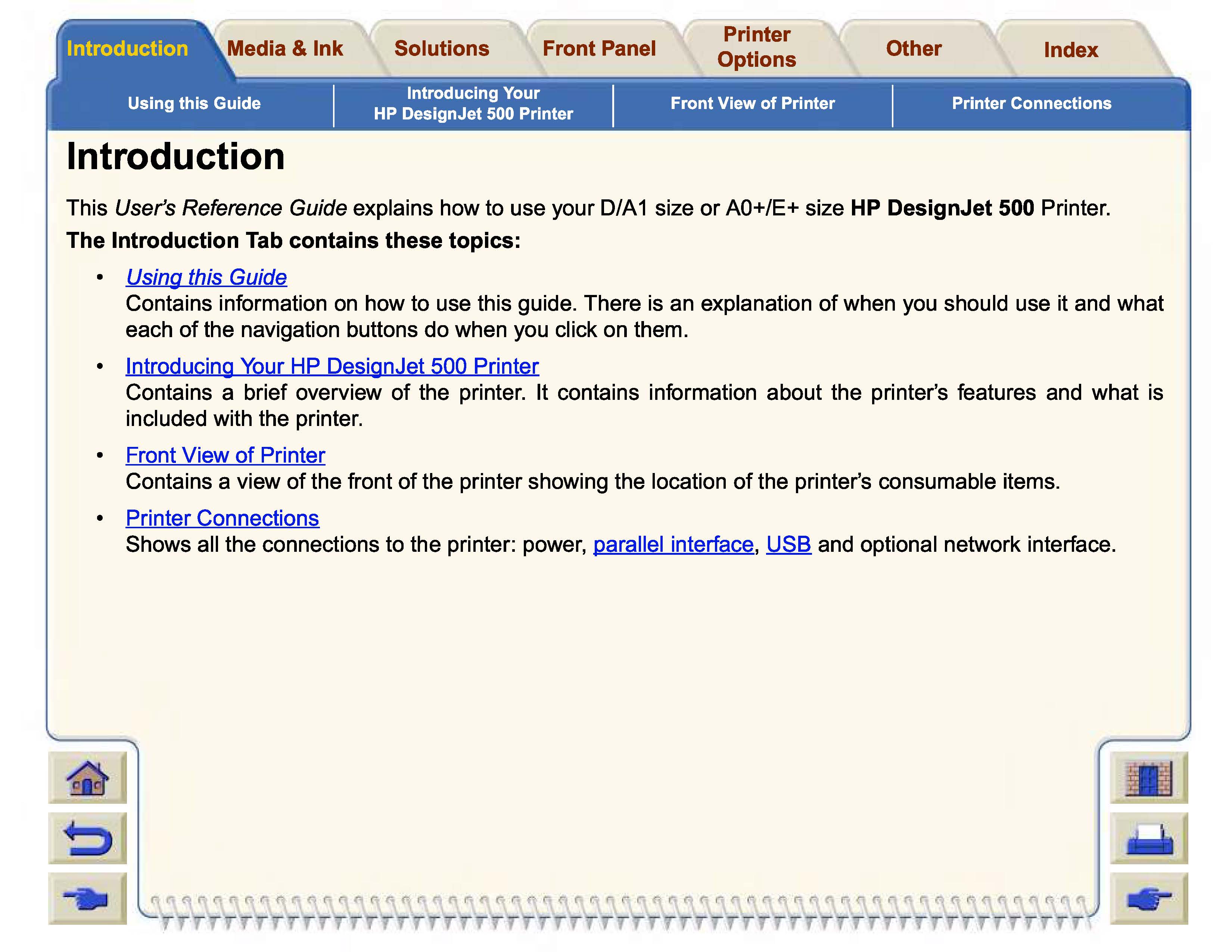Follow Introducing Your HP DesignJet 500 Printer link
The image size is (1232, 952).
coord(332,367)
